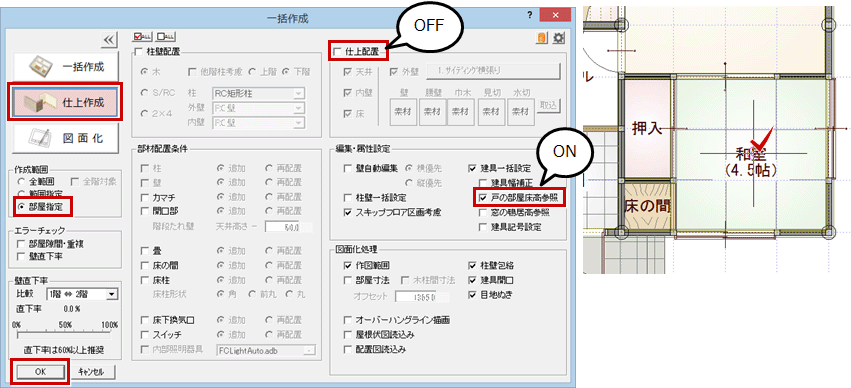Select the 一括作成 mode button
851x388 pixels.
click(x=65, y=67)
